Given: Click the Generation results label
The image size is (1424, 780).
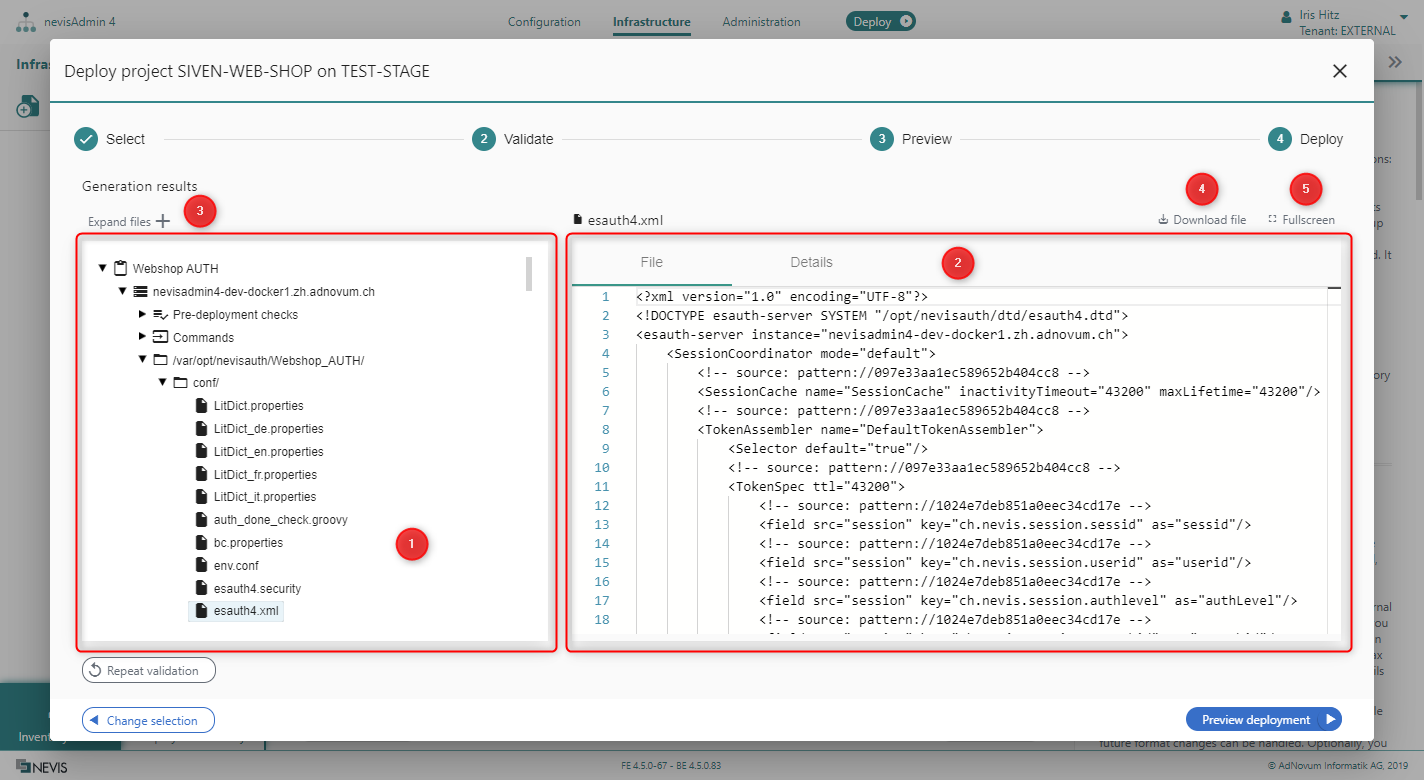Looking at the screenshot, I should pyautogui.click(x=140, y=186).
